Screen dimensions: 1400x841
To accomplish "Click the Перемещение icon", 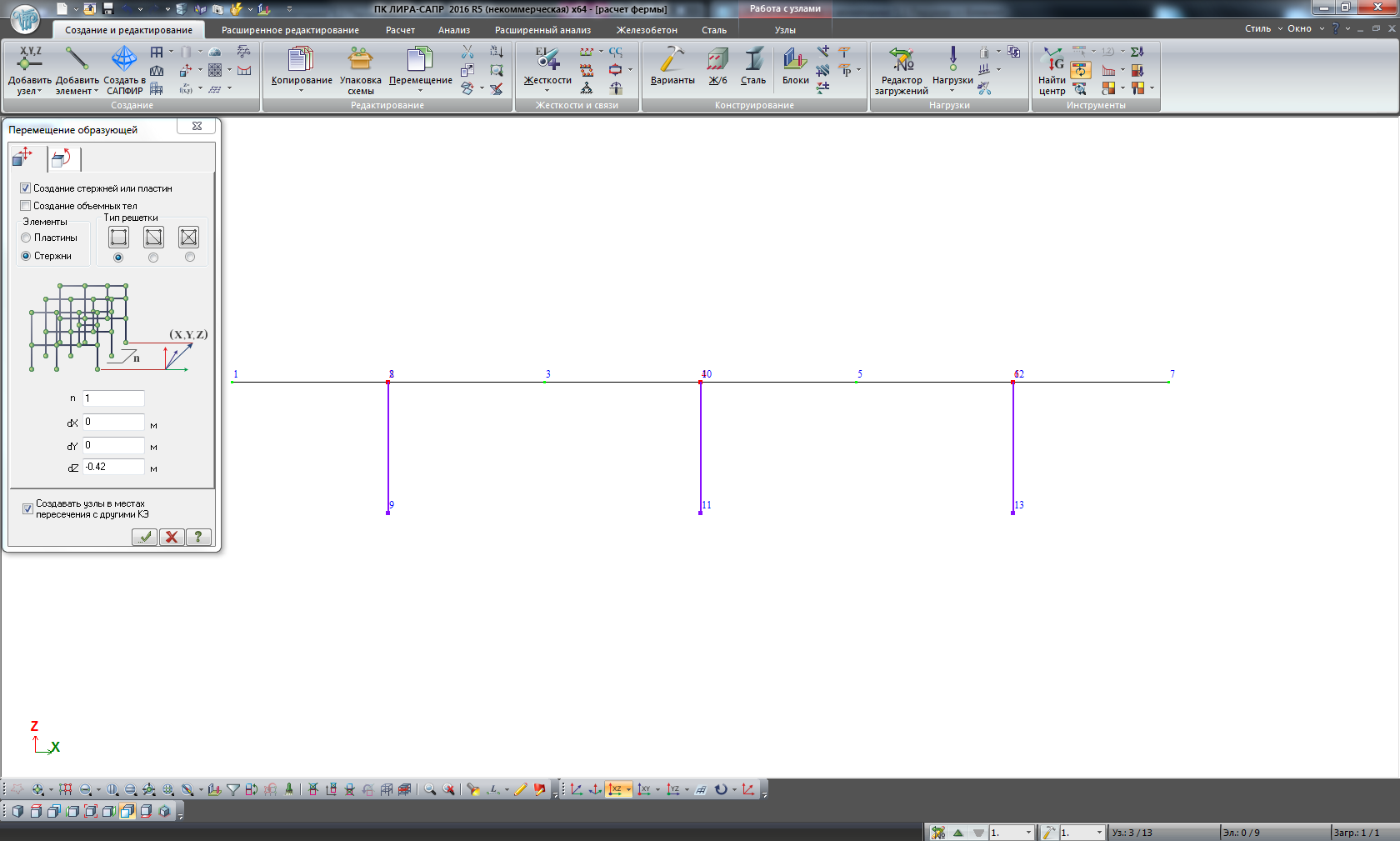I will click(x=420, y=59).
